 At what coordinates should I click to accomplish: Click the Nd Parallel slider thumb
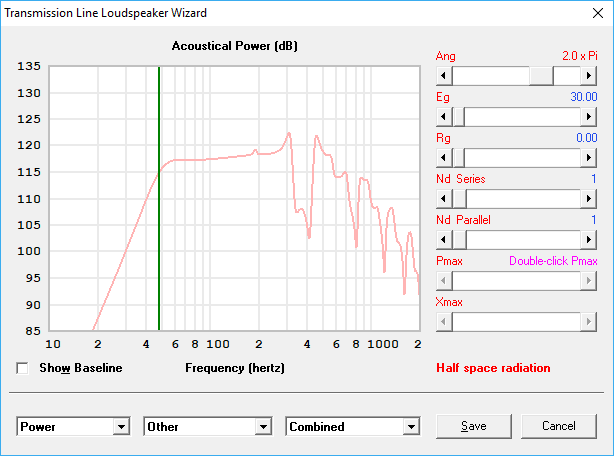(x=459, y=240)
